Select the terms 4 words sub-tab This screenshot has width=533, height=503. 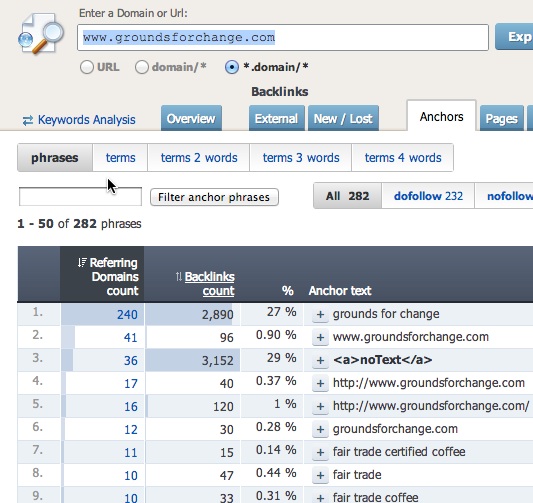click(403, 158)
